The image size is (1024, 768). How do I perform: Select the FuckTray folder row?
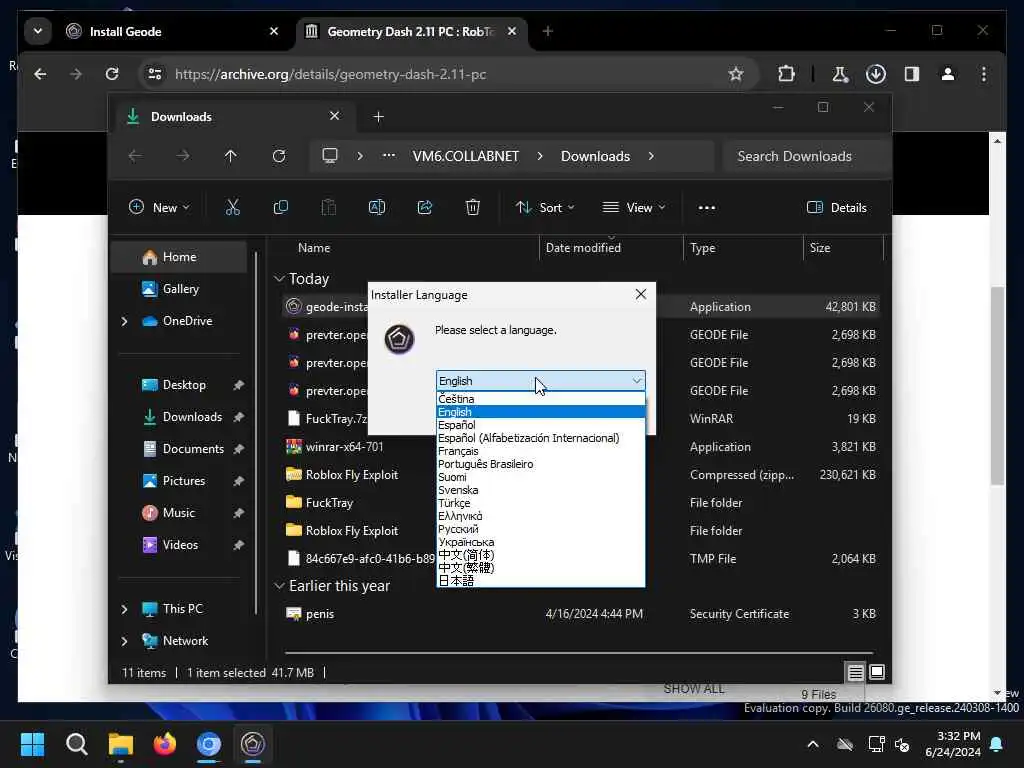[x=581, y=503]
